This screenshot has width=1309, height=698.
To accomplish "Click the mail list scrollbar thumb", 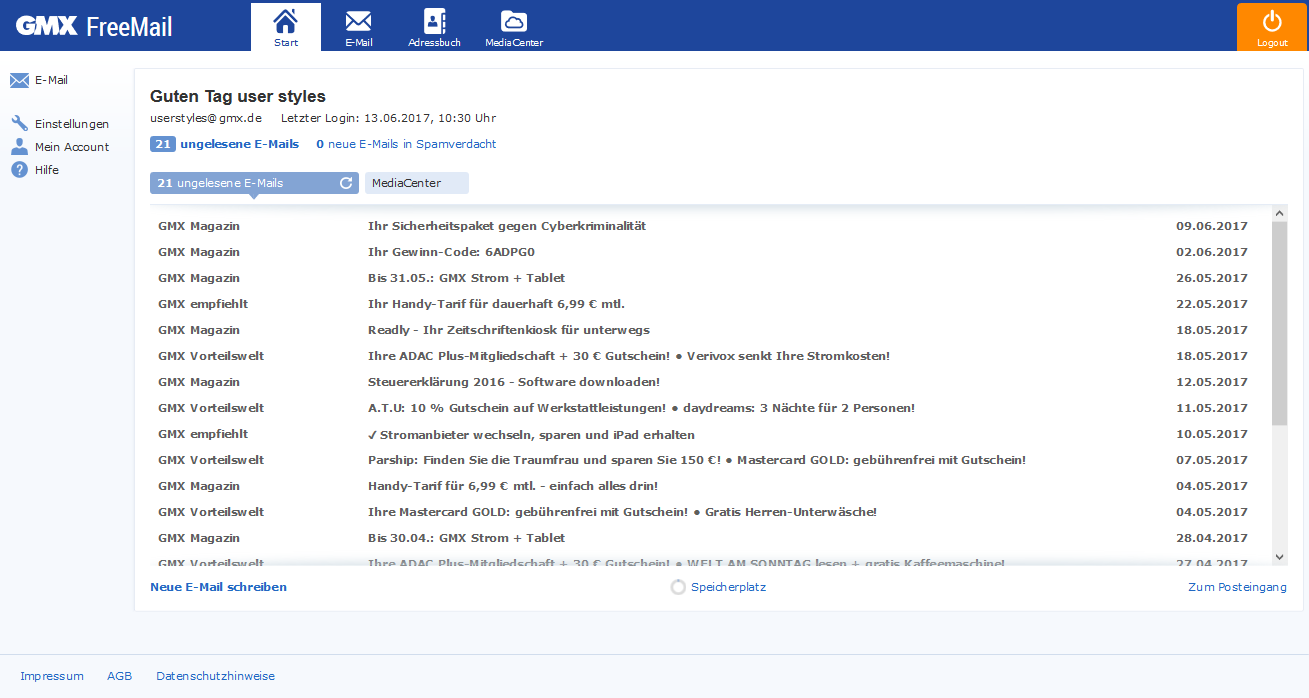I will tap(1280, 324).
